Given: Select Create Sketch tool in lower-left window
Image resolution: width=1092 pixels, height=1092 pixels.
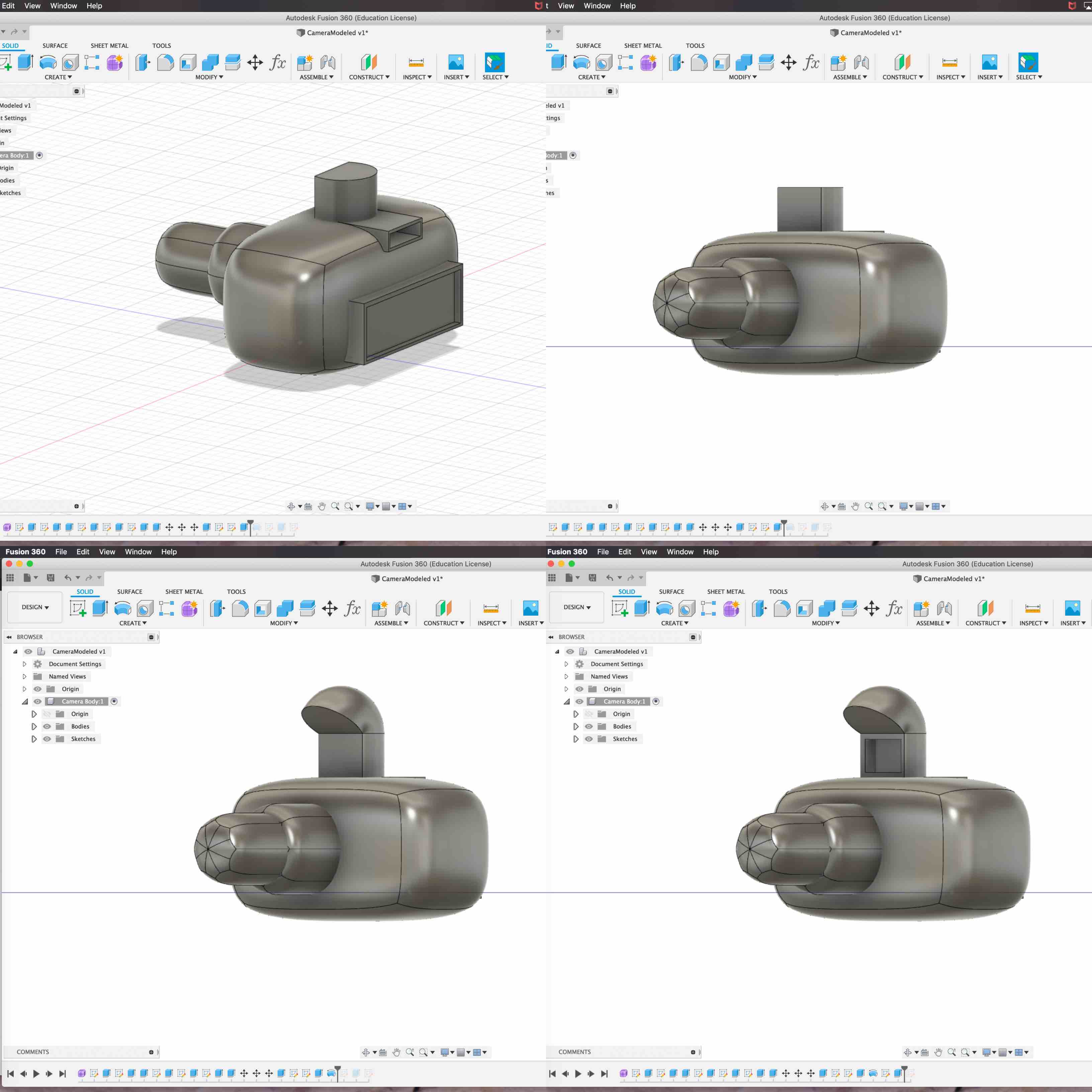Looking at the screenshot, I should coord(77,608).
